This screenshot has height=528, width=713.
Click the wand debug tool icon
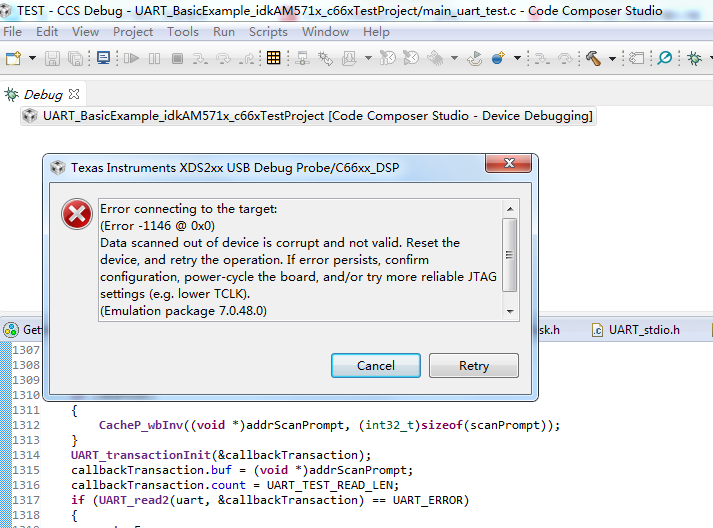coord(326,58)
